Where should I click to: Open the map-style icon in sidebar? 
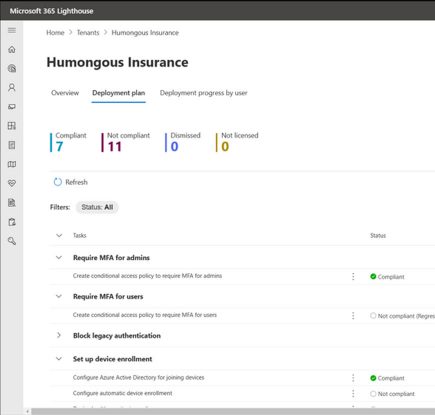coord(12,164)
